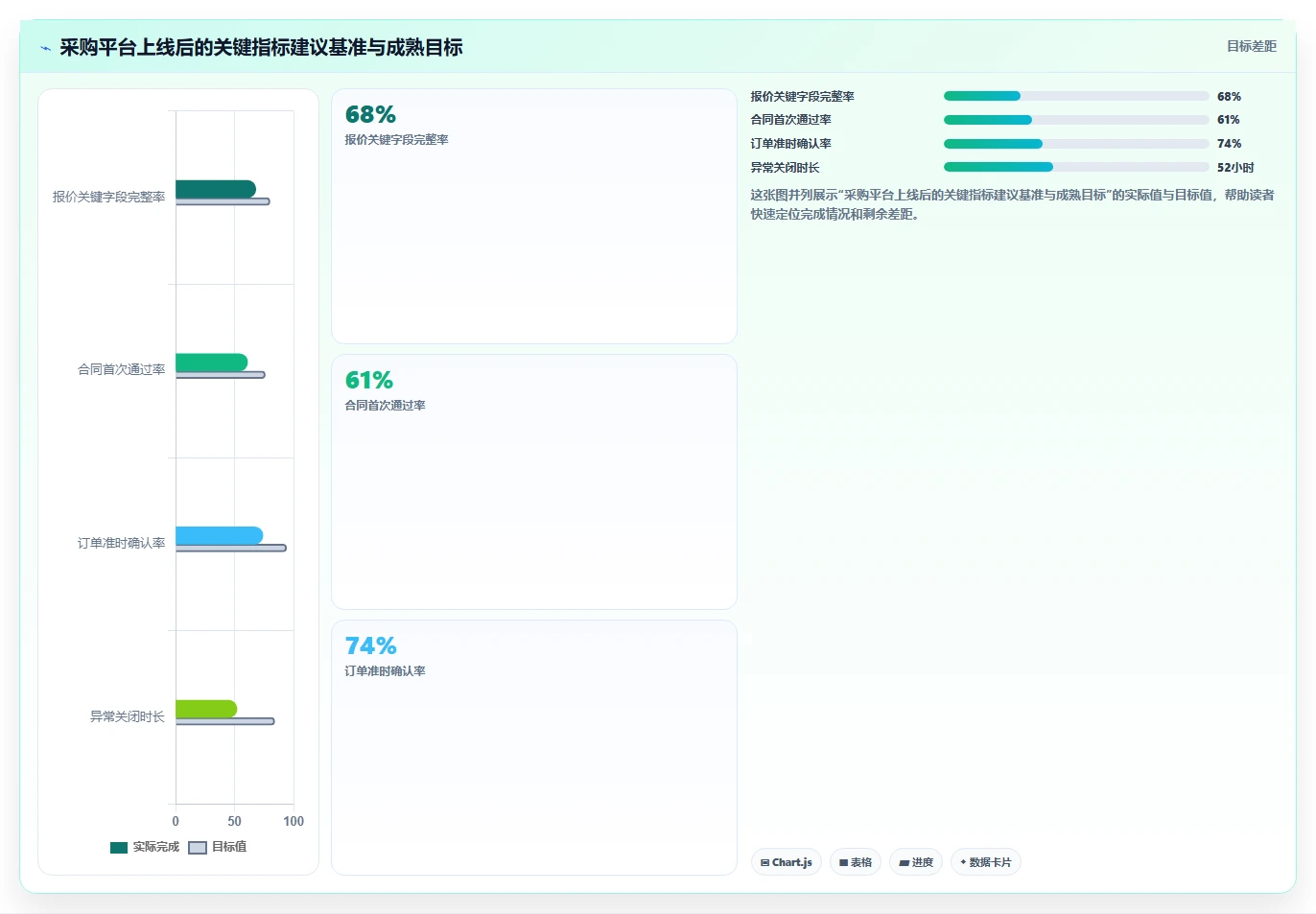The width and height of the screenshot is (1316, 914).
Task: Click the lime 异常关闭时长 actual bar
Action: tap(206, 709)
